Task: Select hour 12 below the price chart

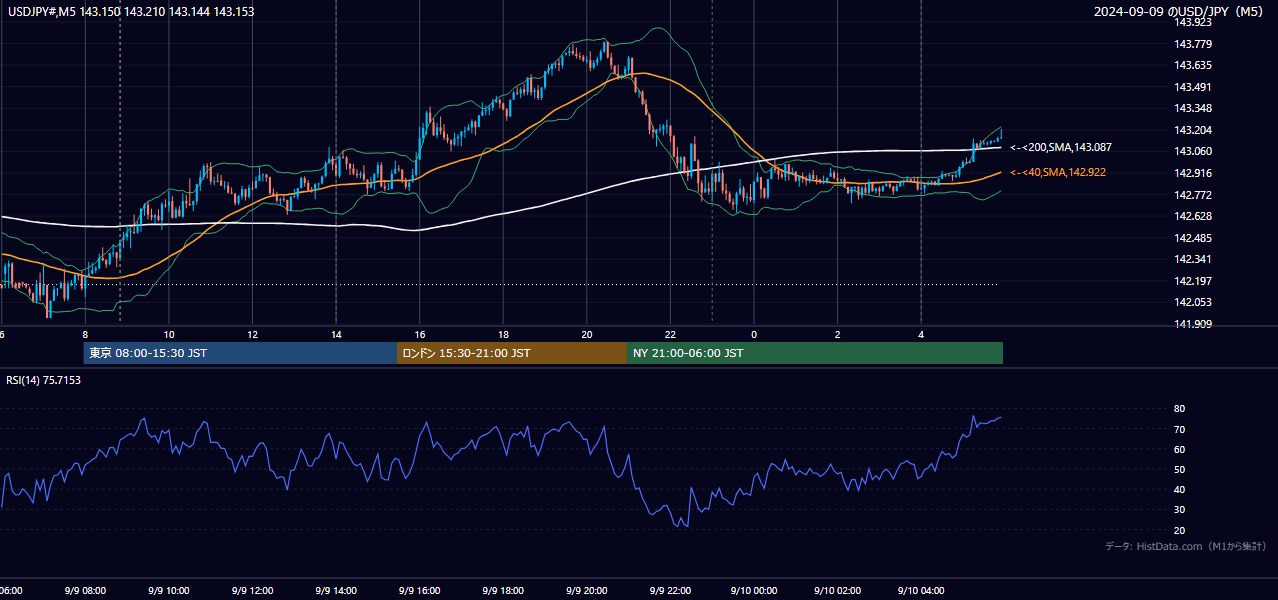Action: point(252,335)
